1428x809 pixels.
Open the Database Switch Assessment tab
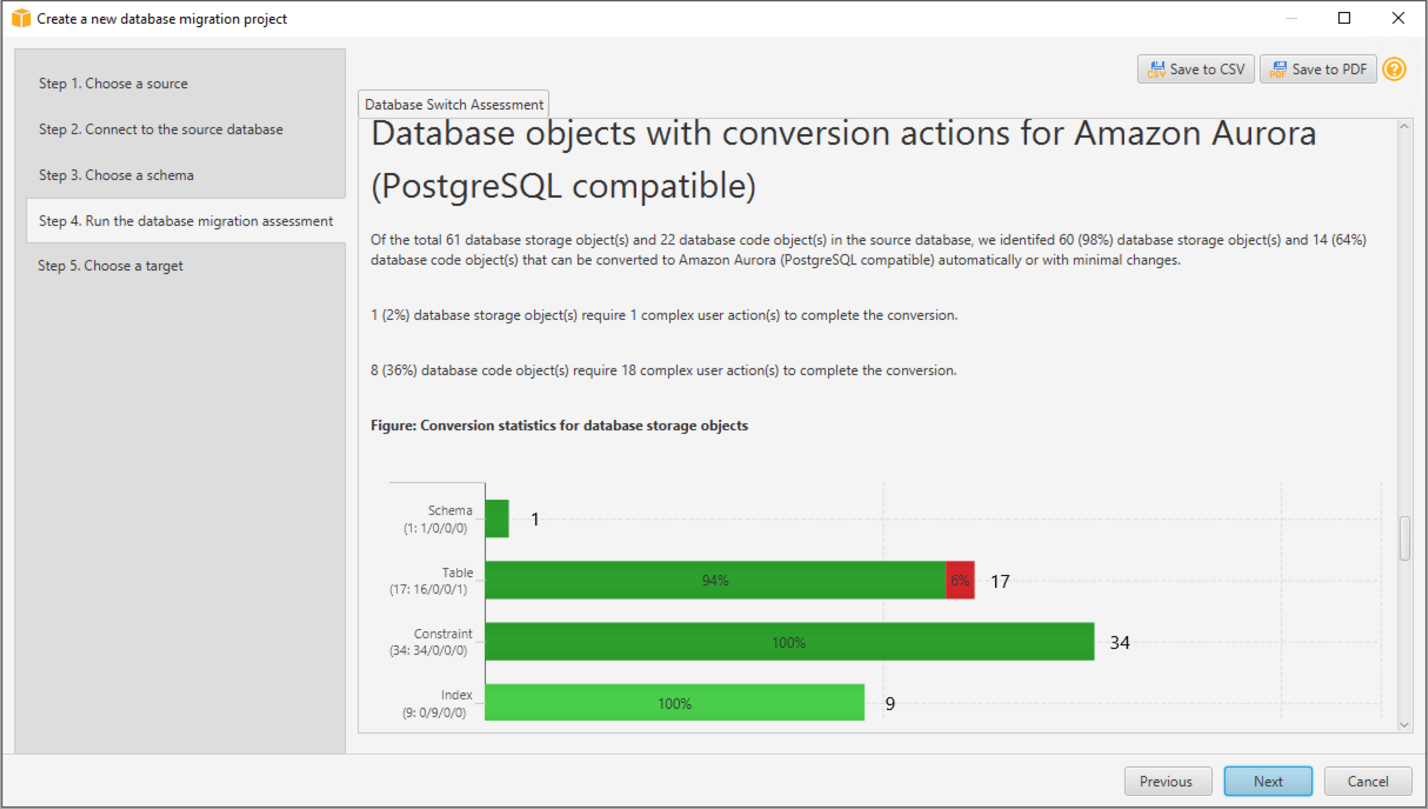454,104
